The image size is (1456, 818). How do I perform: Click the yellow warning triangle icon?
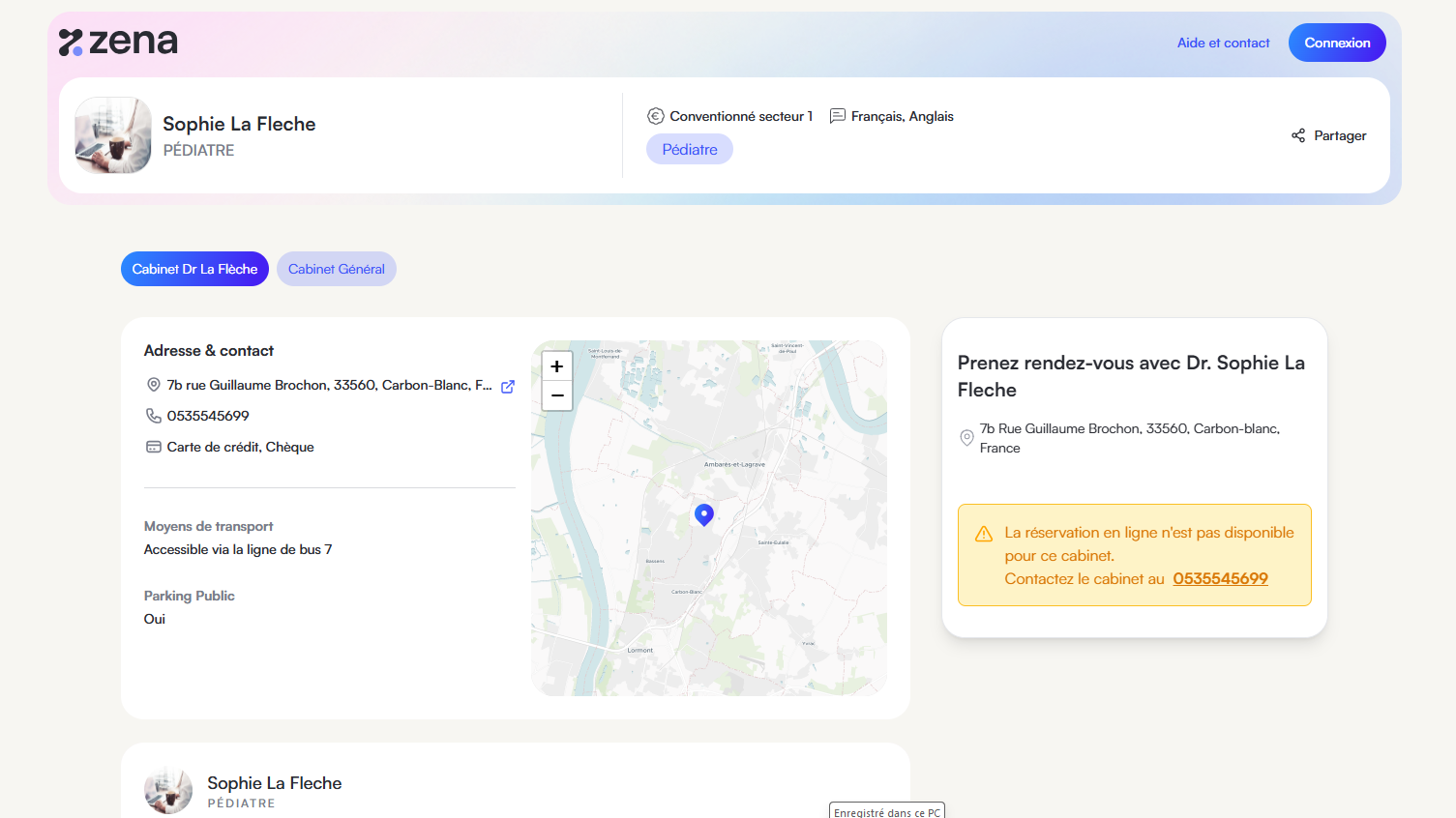point(984,534)
